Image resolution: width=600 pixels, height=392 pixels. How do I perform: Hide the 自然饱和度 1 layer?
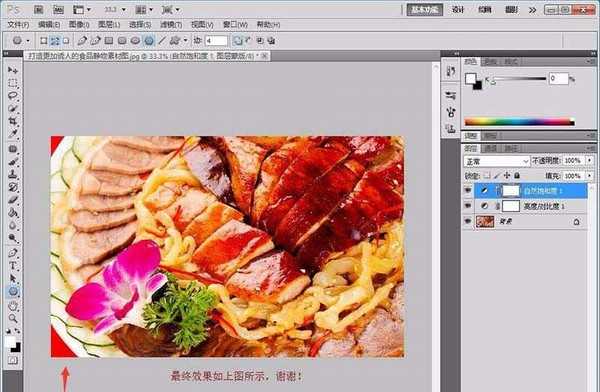468,190
